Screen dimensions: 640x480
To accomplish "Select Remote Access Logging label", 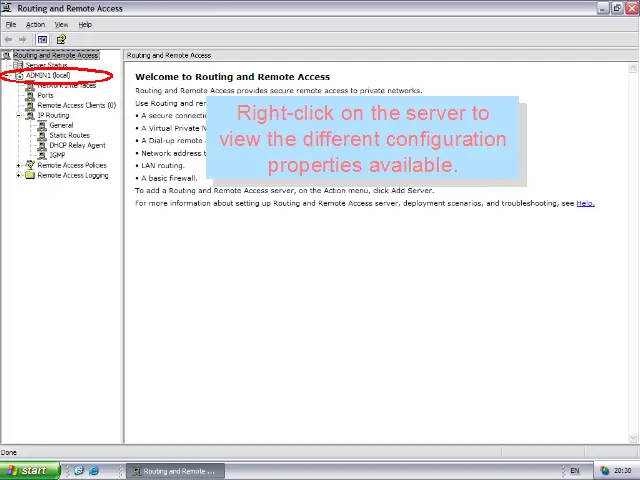I will coord(73,176).
